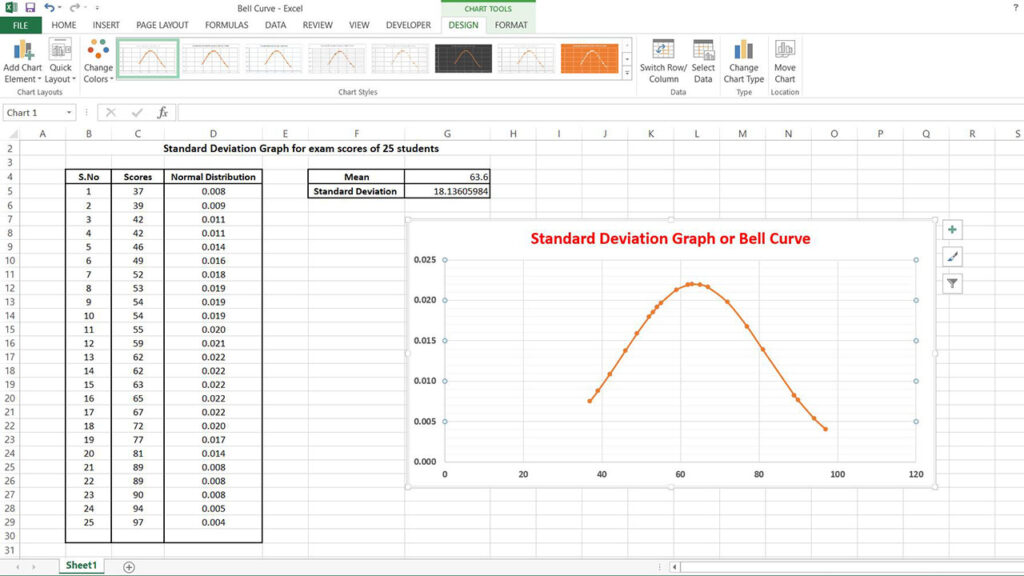Toggle the Chart Styles brush panel

(x=952, y=256)
